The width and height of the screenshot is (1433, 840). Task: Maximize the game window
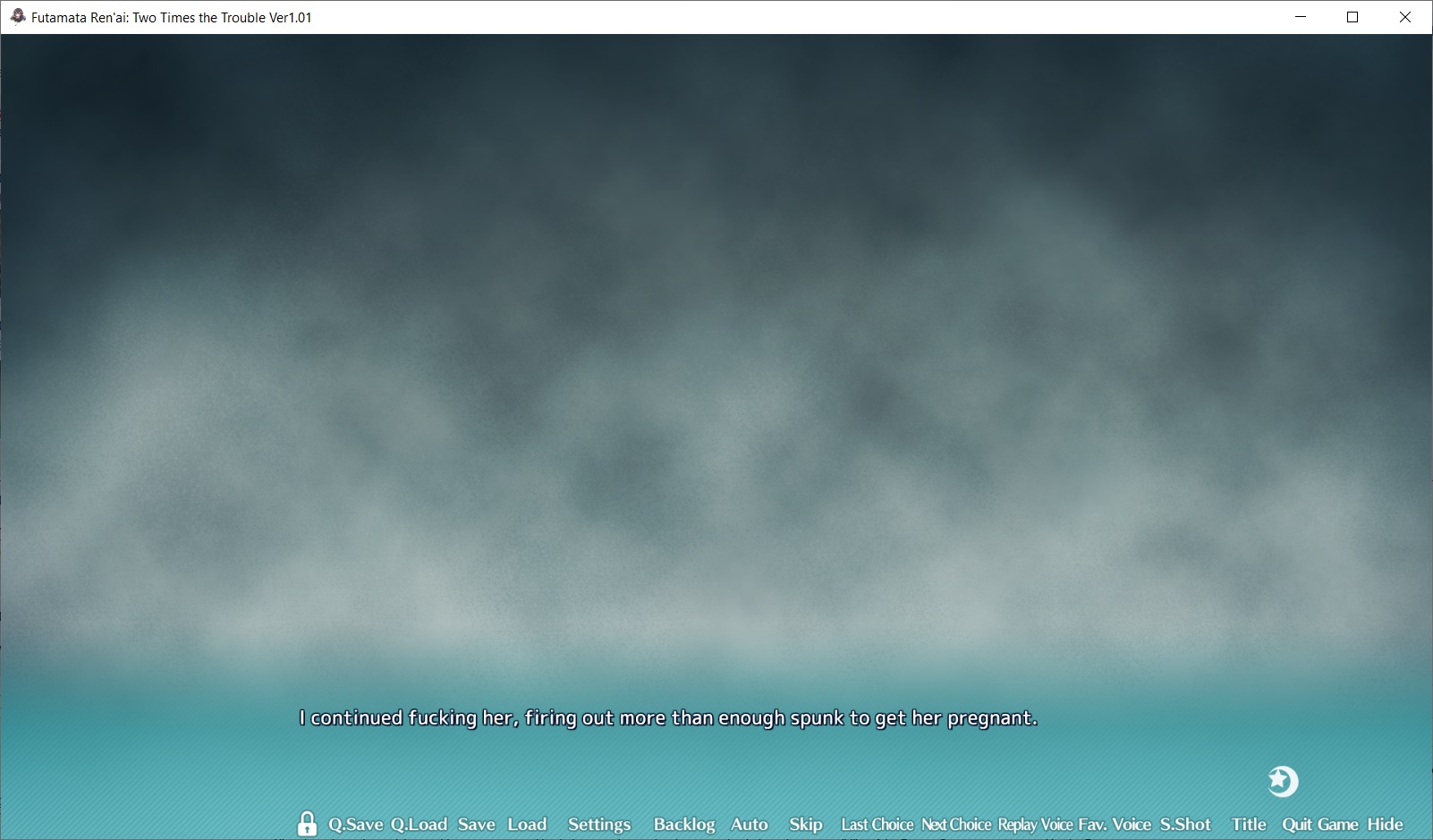1352,17
